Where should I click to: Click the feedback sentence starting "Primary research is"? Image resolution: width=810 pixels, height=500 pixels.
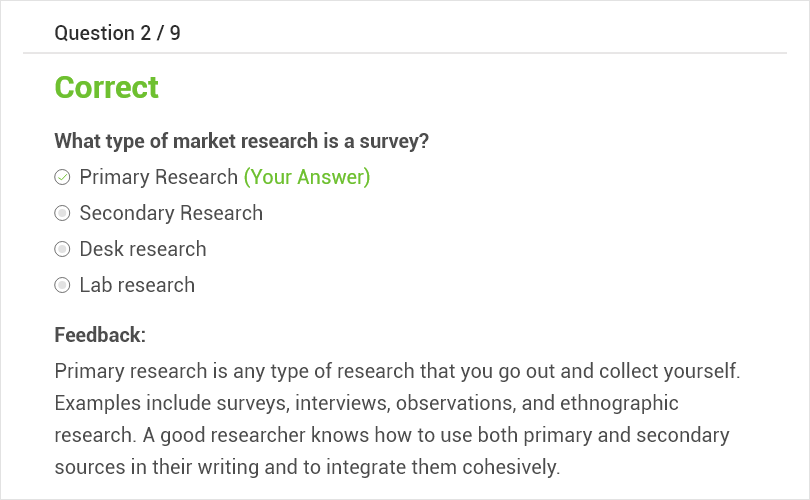[x=397, y=372]
